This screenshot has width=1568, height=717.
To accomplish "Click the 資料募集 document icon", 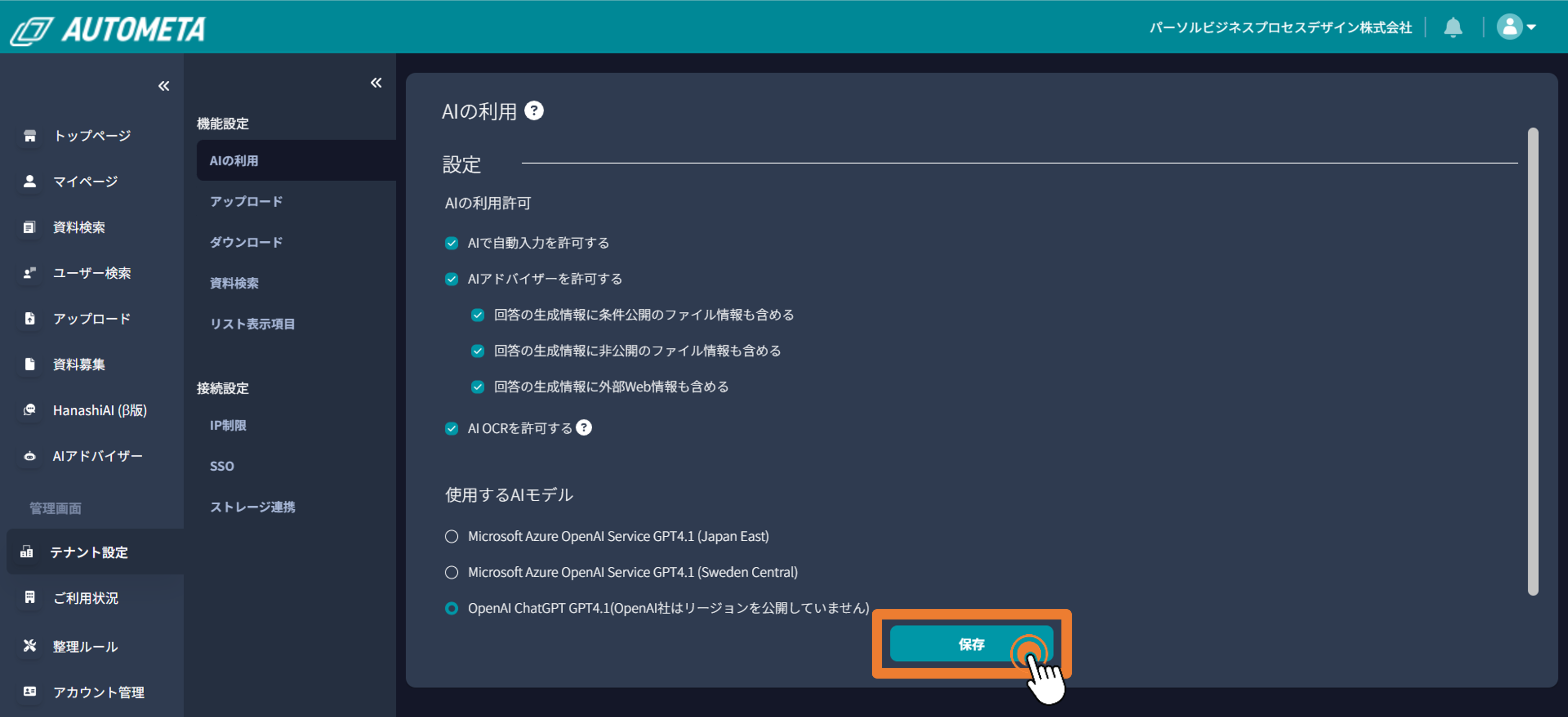I will coord(30,364).
